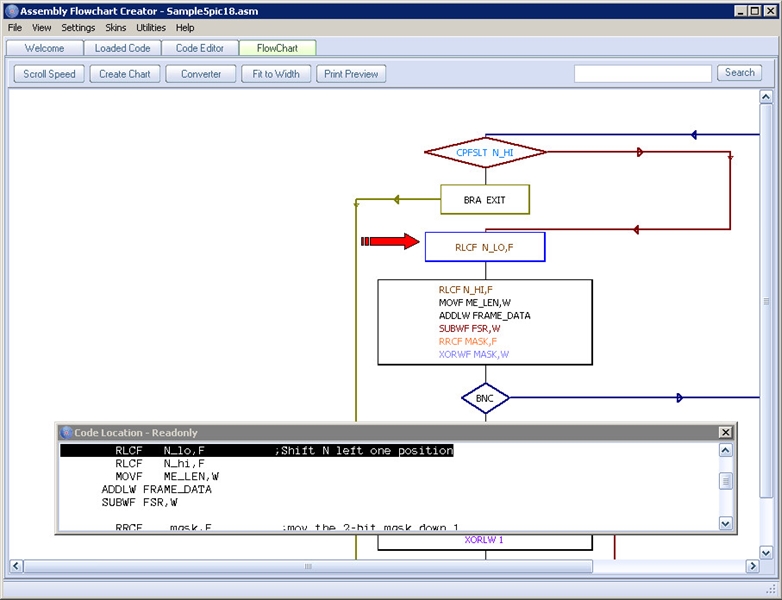This screenshot has width=782, height=600.
Task: Switch to the Code Editor tab
Action: [x=199, y=48]
